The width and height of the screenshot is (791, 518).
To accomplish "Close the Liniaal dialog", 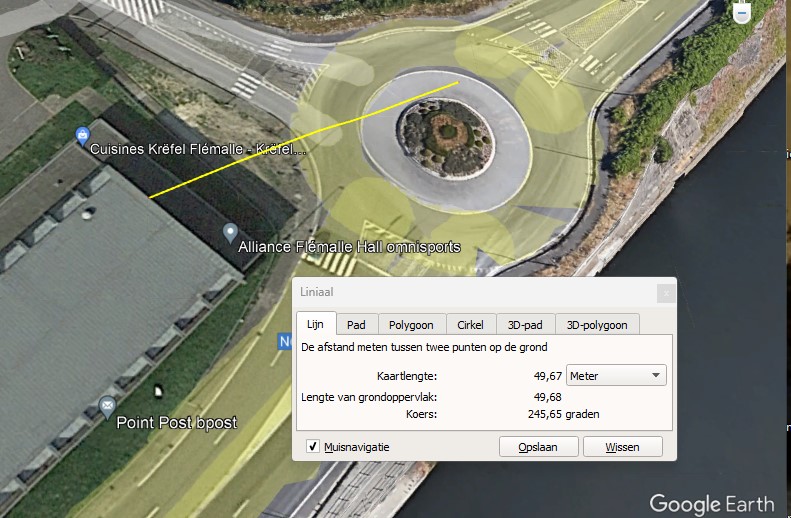I will (x=666, y=293).
